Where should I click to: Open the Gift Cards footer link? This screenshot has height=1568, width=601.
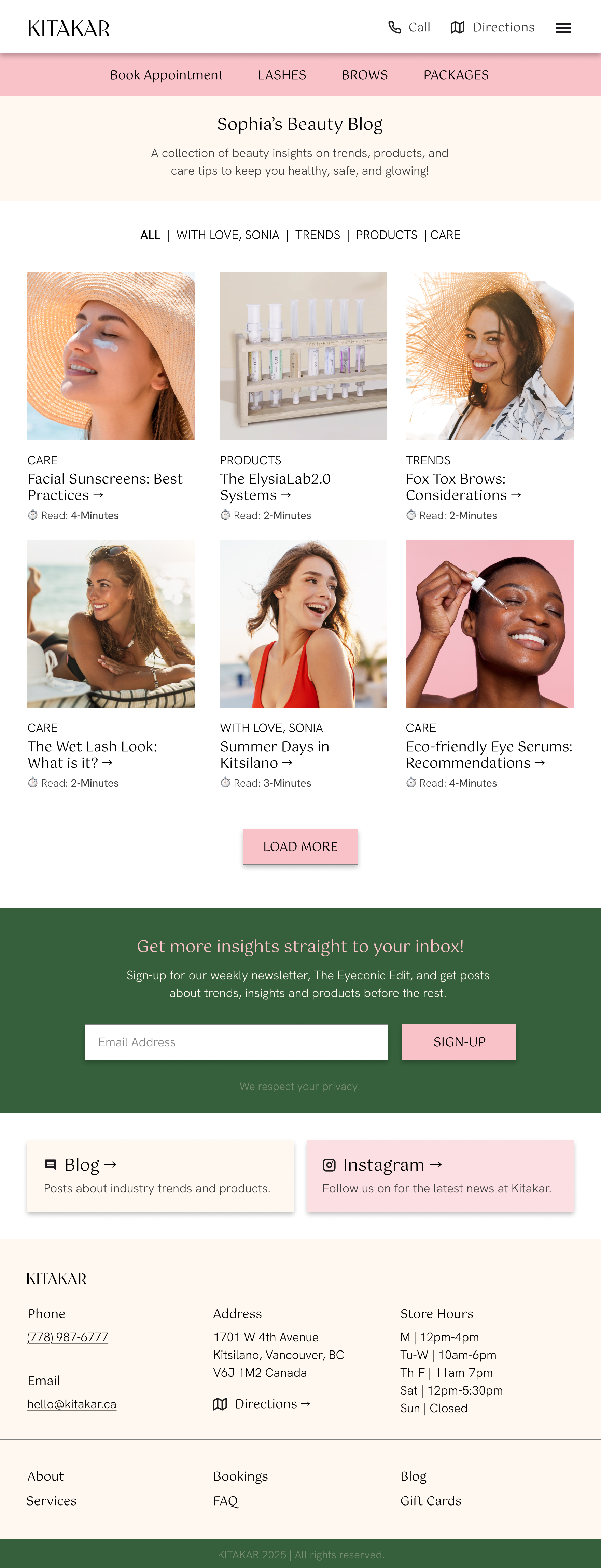point(431,1500)
